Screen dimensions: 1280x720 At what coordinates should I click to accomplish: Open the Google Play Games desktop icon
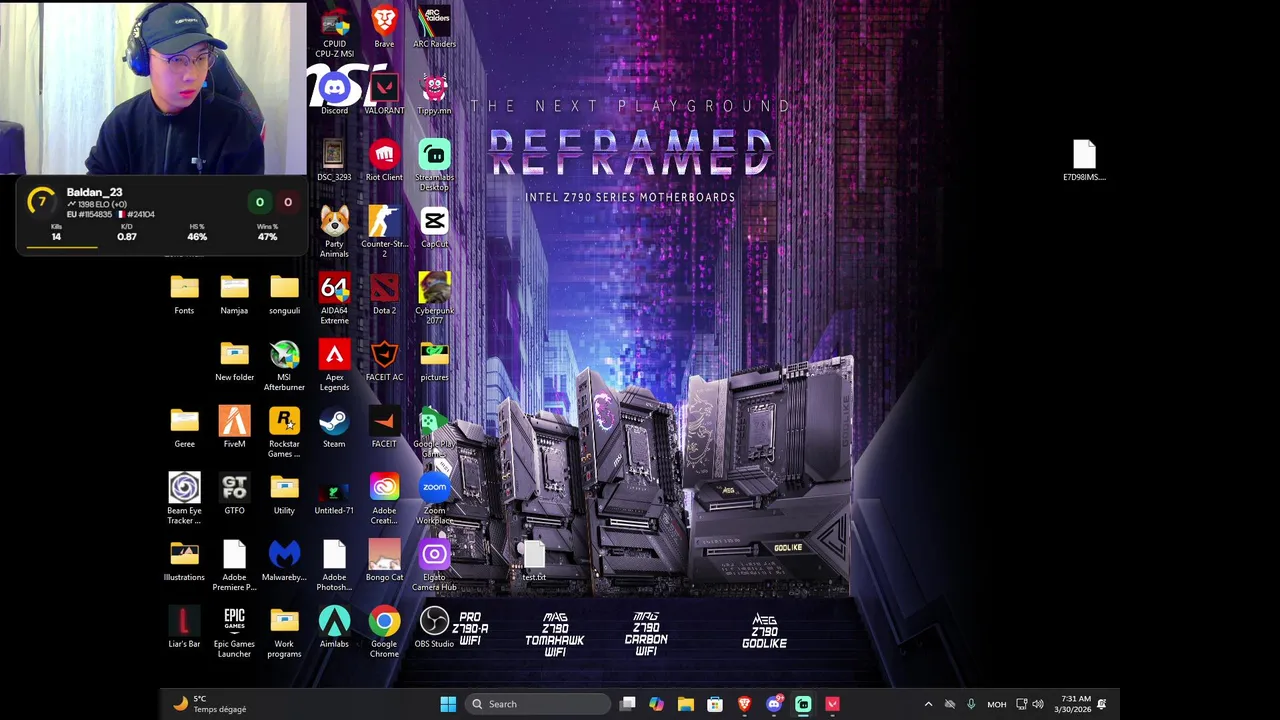click(434, 432)
